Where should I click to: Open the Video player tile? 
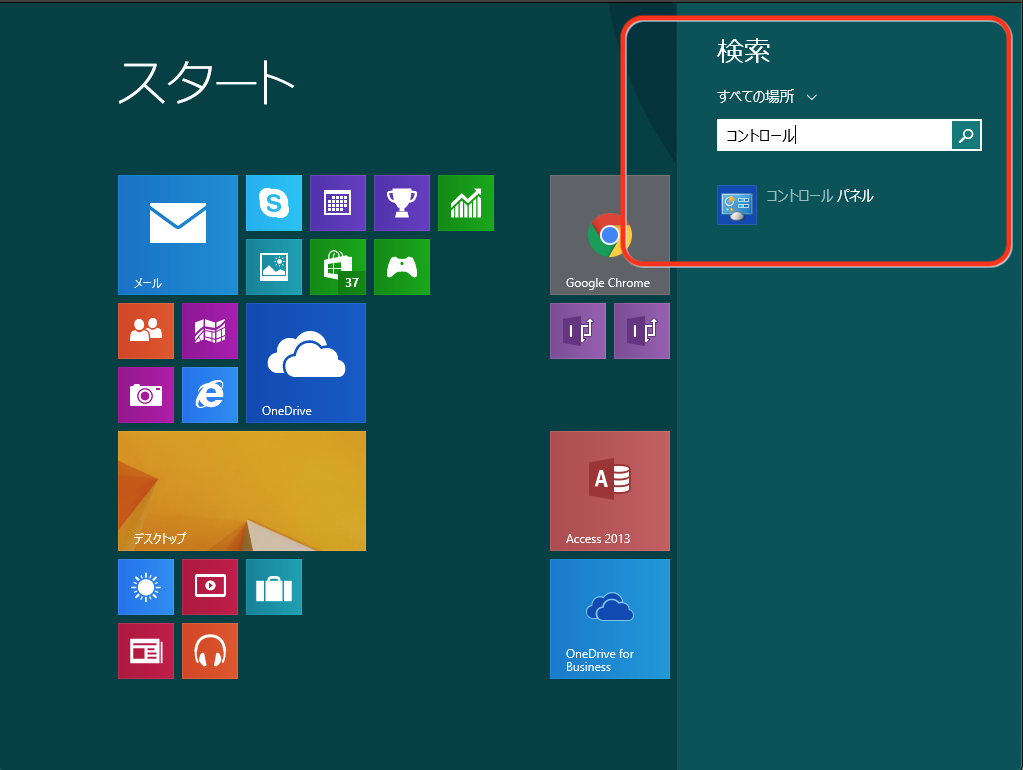(x=210, y=587)
